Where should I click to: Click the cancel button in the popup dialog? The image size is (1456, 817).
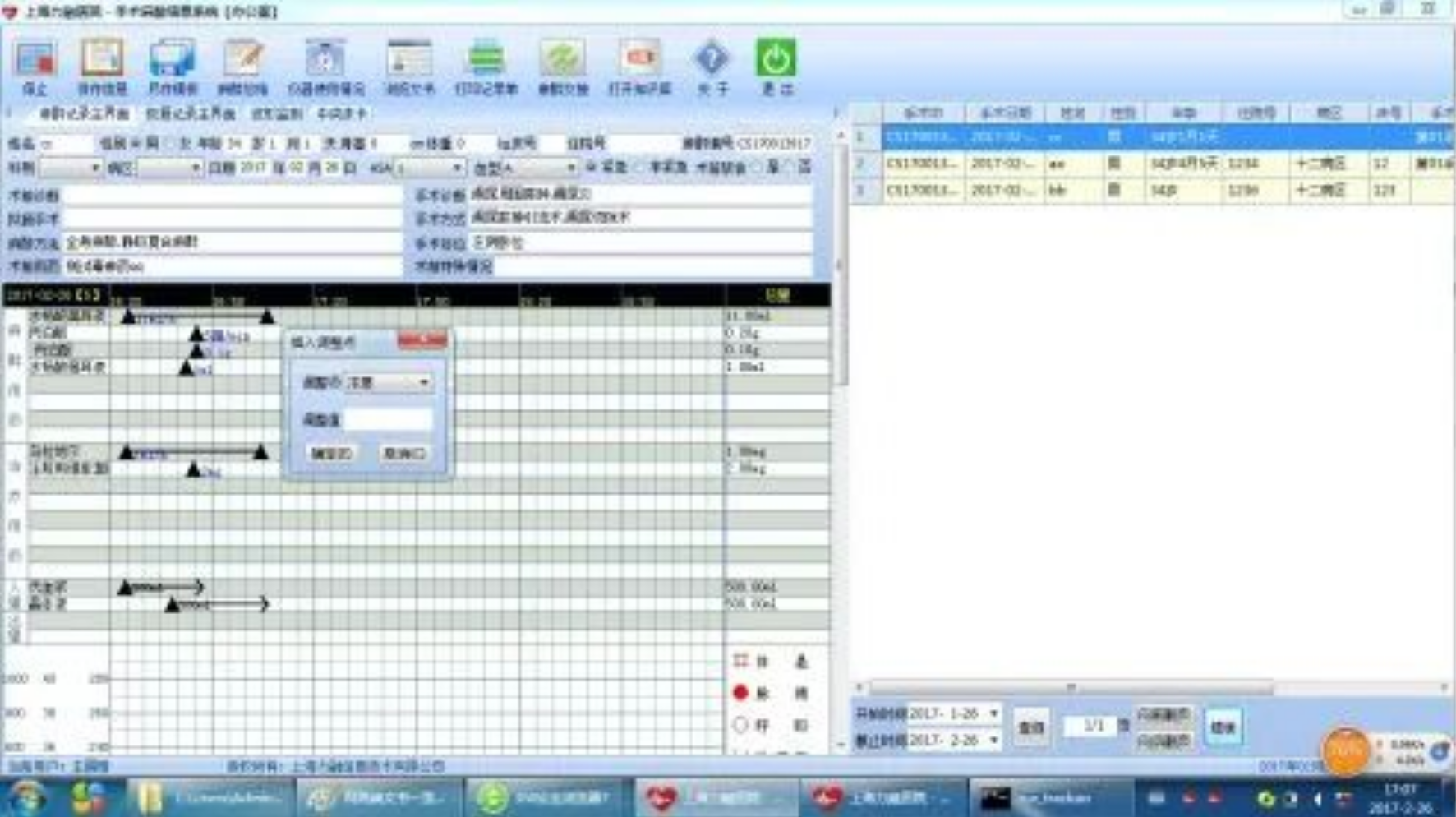click(x=403, y=454)
